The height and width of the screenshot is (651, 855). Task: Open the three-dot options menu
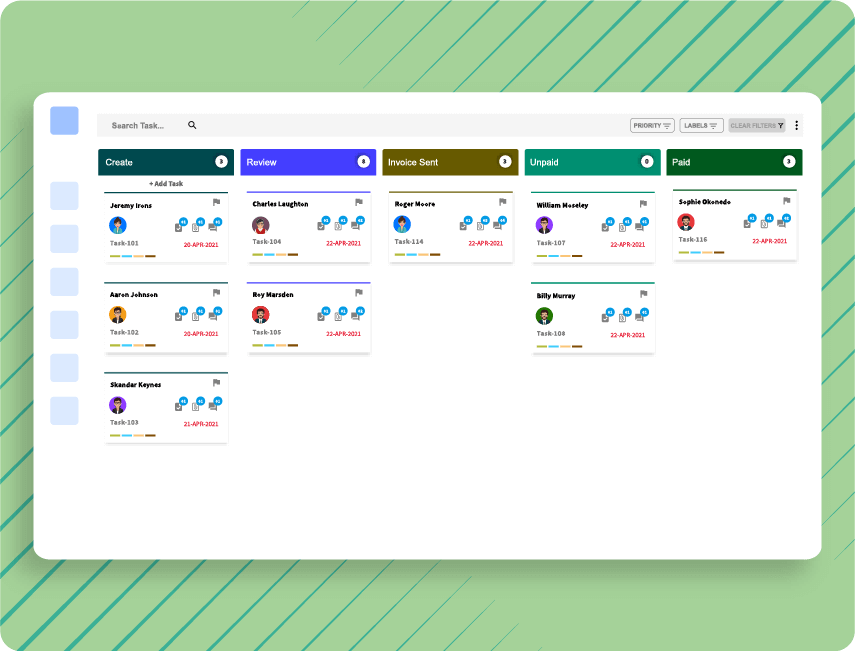(x=796, y=124)
